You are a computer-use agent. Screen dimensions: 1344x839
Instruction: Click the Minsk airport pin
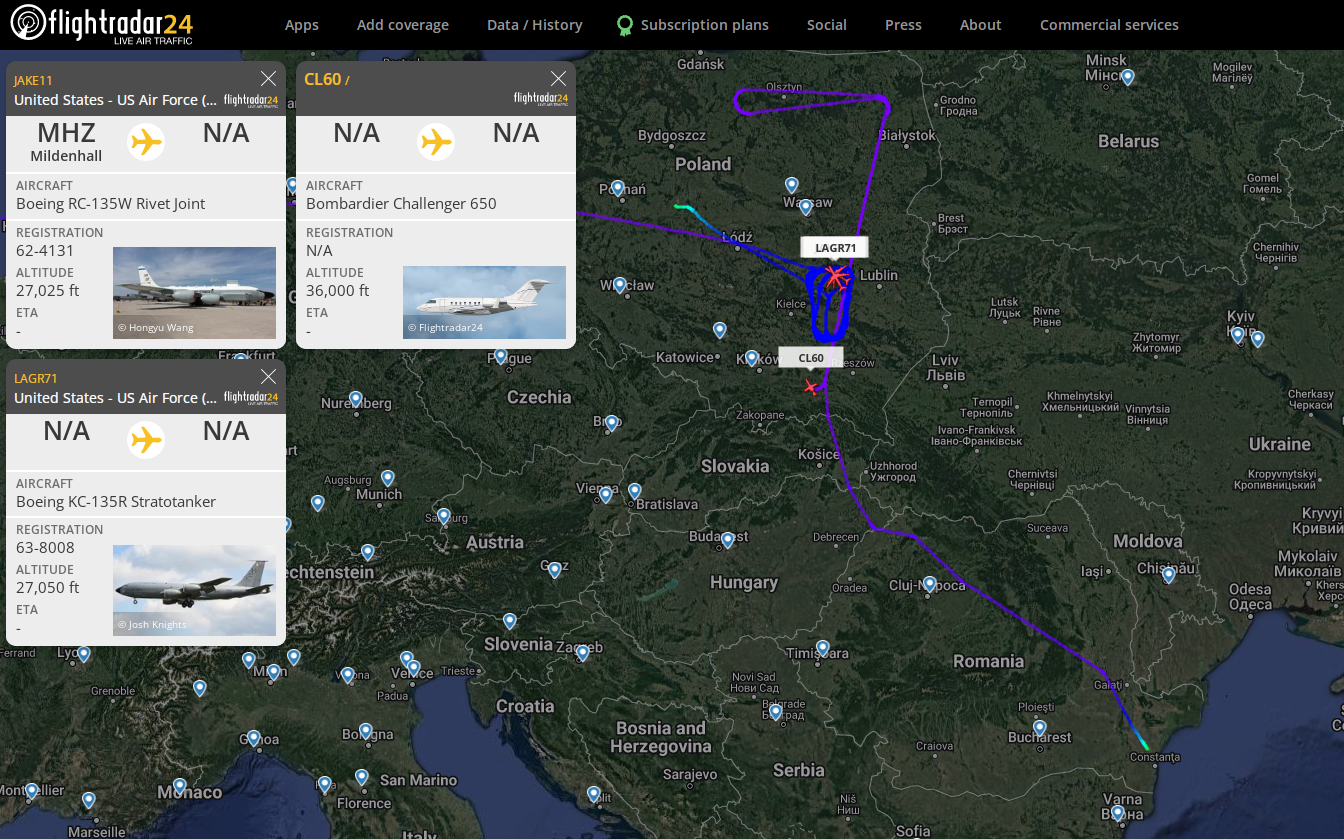[1127, 77]
